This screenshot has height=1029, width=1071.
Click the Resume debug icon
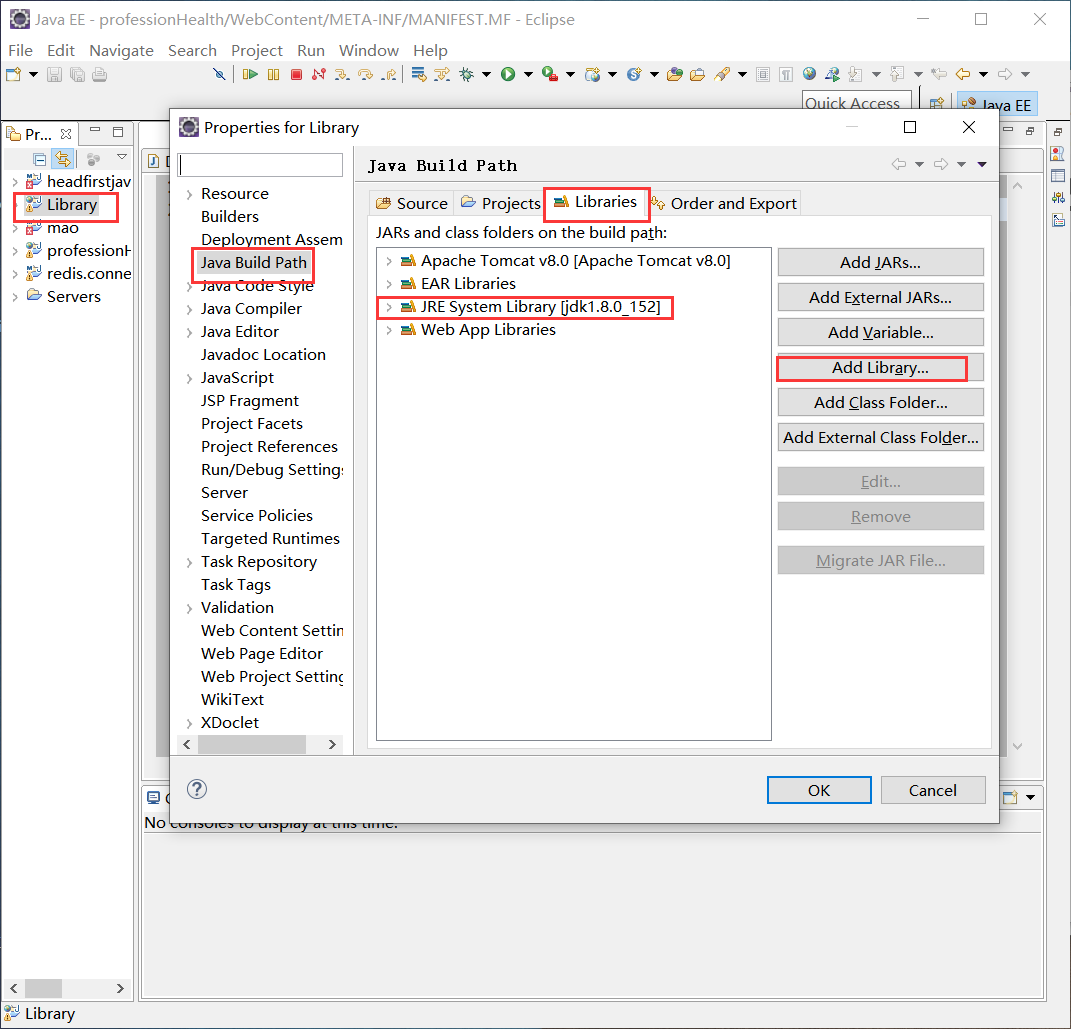coord(250,74)
